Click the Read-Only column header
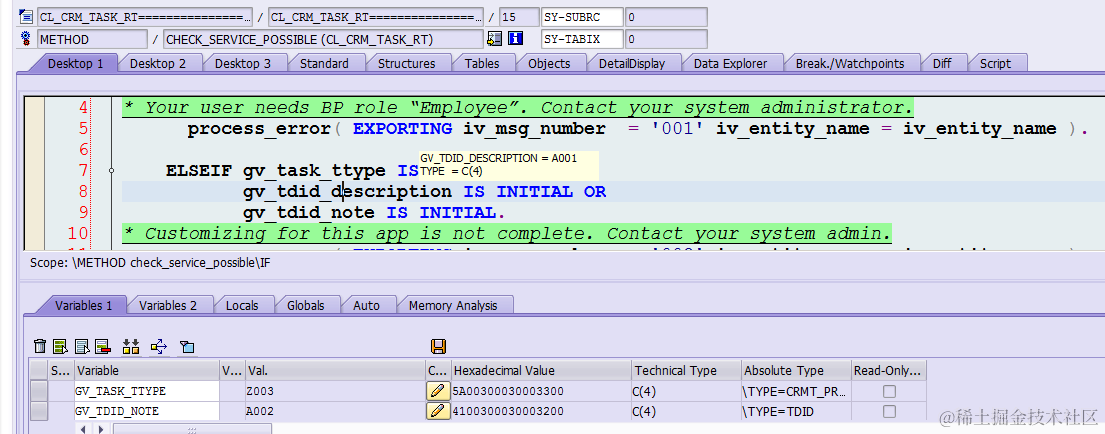The height and width of the screenshot is (434, 1105). click(x=889, y=370)
